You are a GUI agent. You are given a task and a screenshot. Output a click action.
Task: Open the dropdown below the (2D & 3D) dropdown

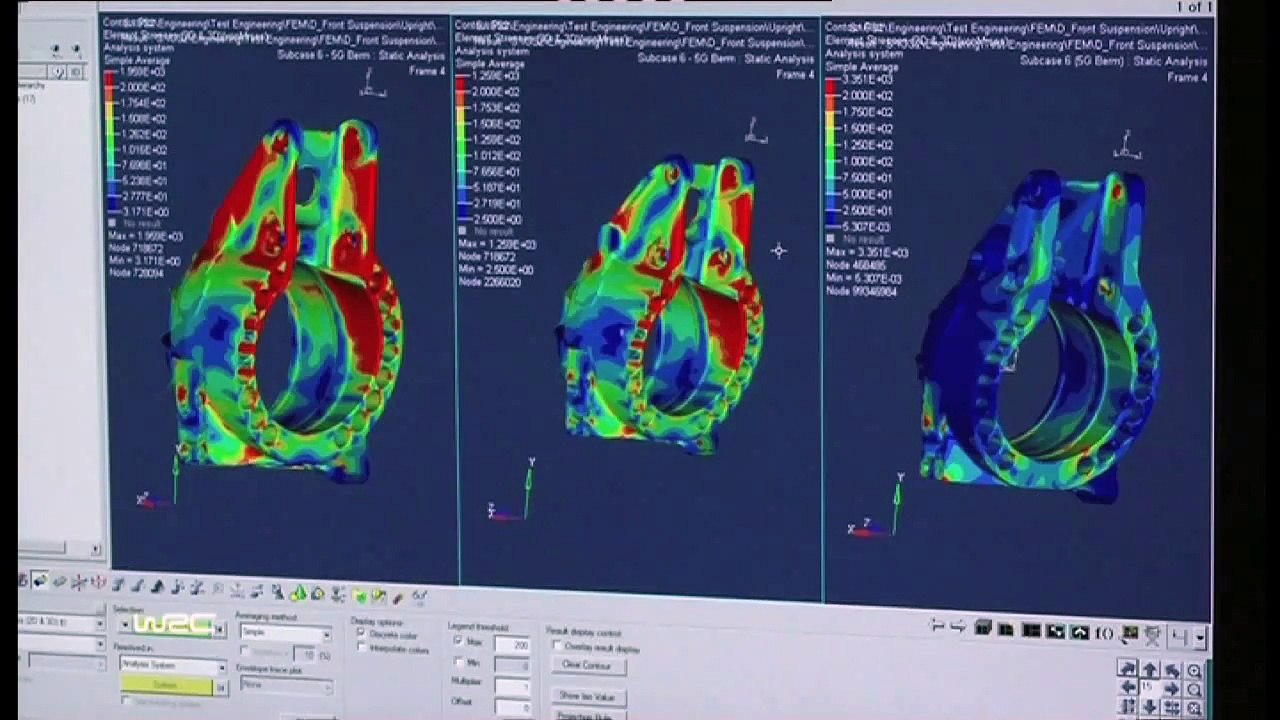click(x=60, y=644)
